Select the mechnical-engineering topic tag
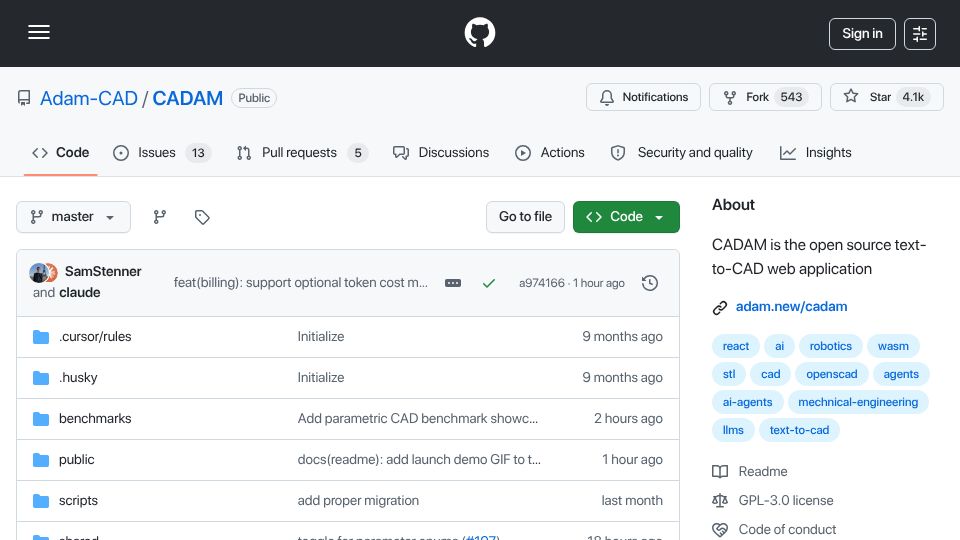 858,402
